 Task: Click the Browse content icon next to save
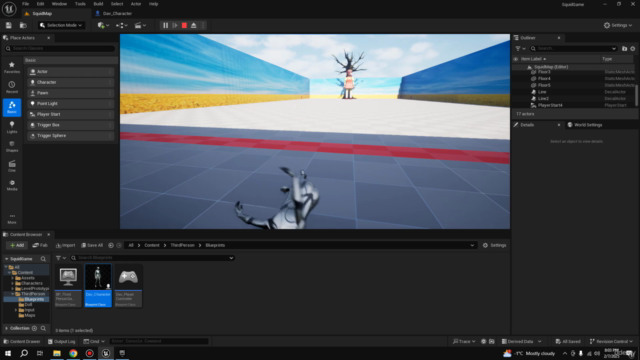coord(23,25)
